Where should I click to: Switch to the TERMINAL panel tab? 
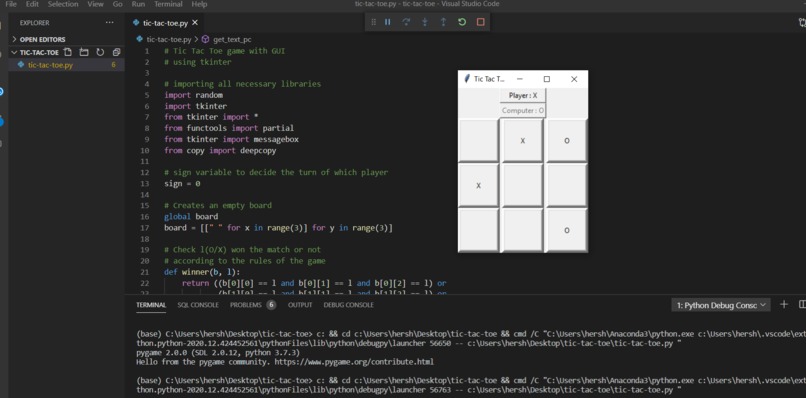click(x=151, y=305)
